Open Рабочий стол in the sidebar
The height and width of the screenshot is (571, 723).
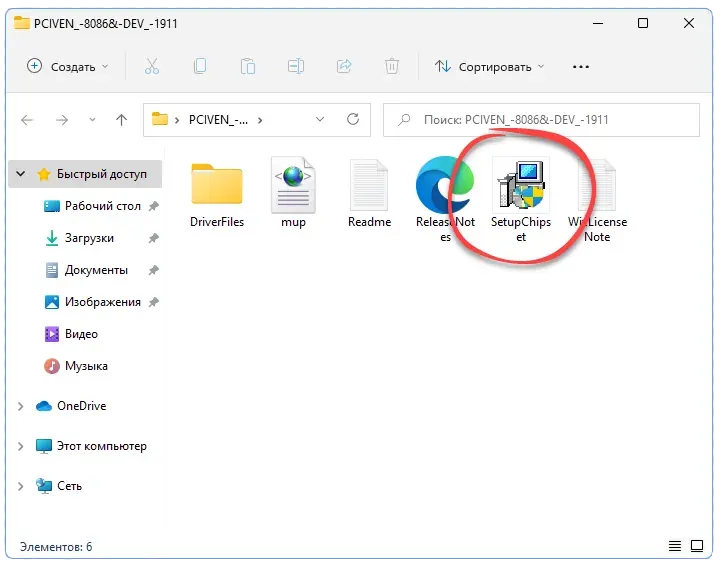pyautogui.click(x=102, y=206)
